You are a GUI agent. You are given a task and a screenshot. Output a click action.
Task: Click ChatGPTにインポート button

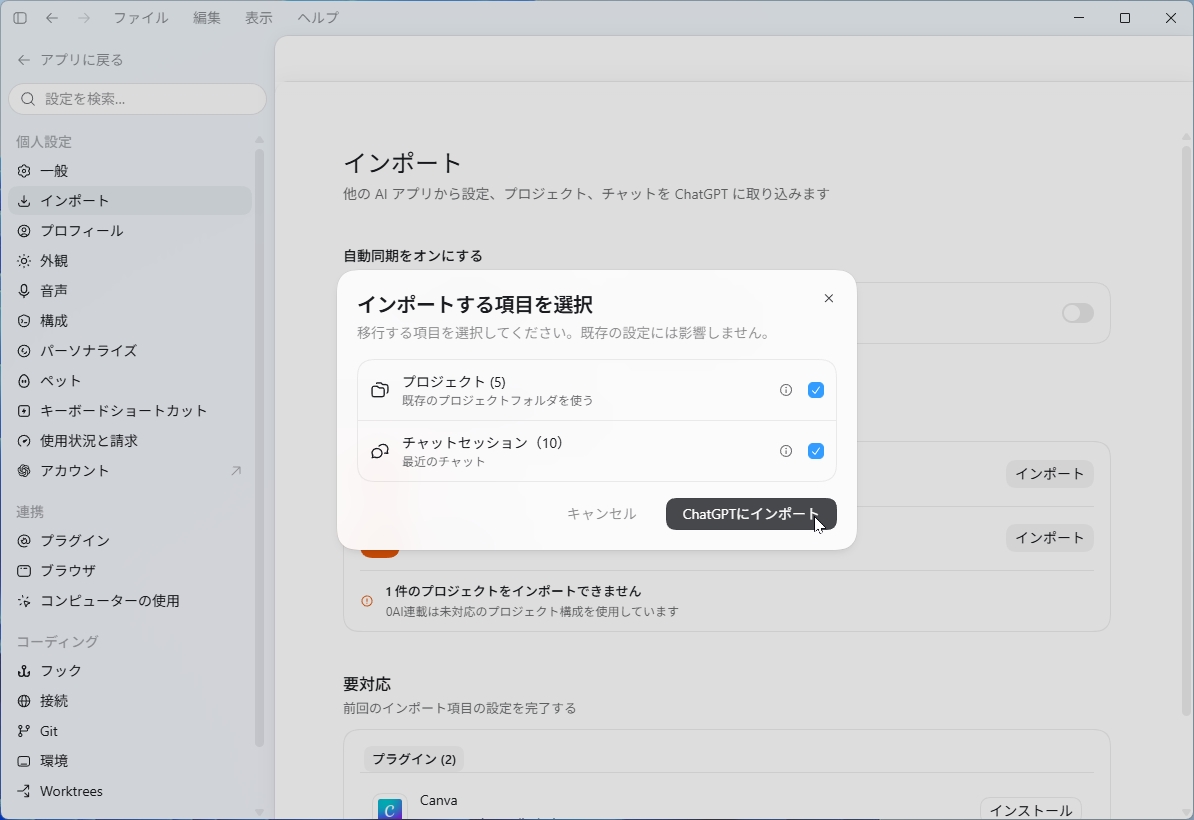click(x=751, y=514)
